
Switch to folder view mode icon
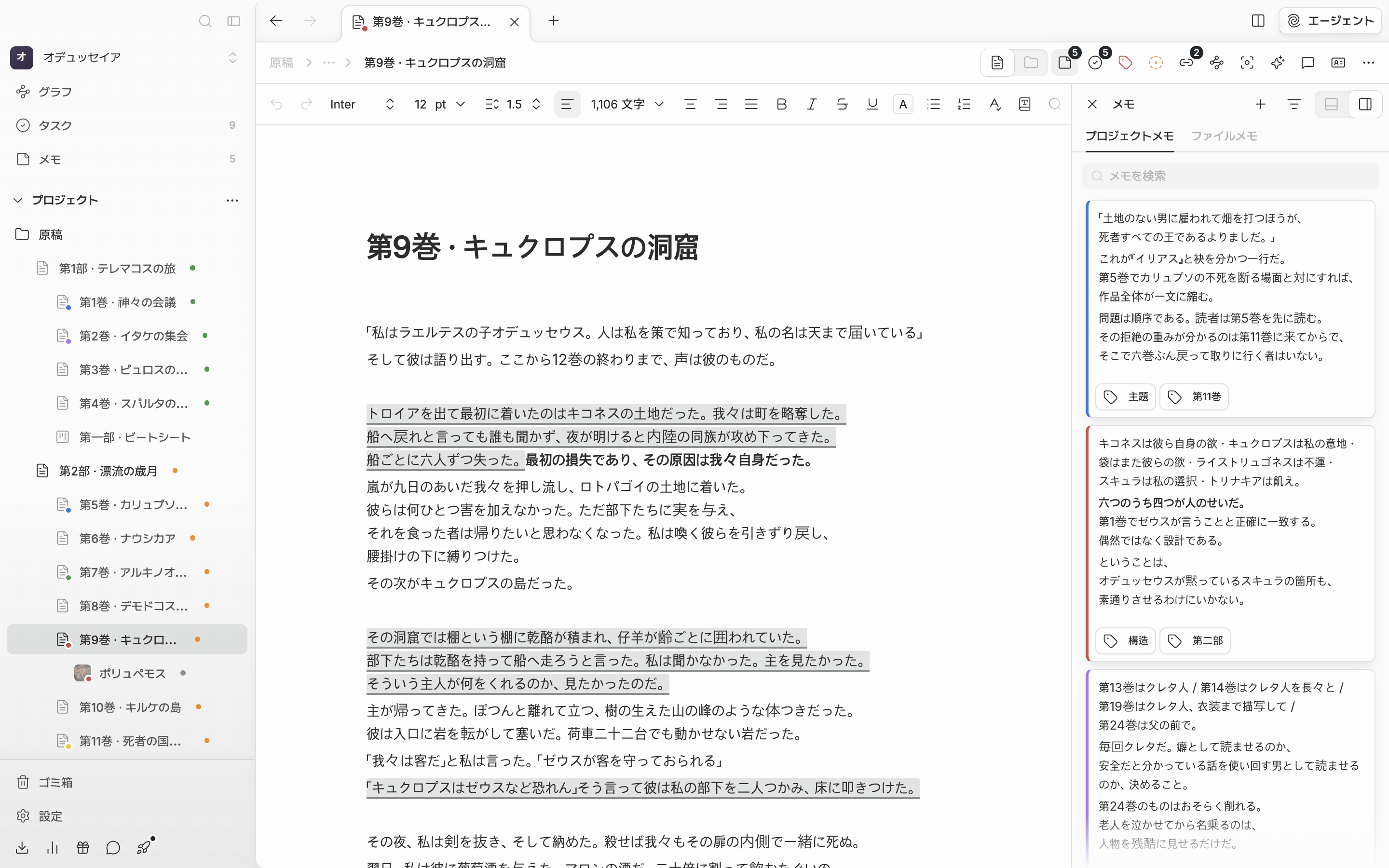tap(1030, 63)
